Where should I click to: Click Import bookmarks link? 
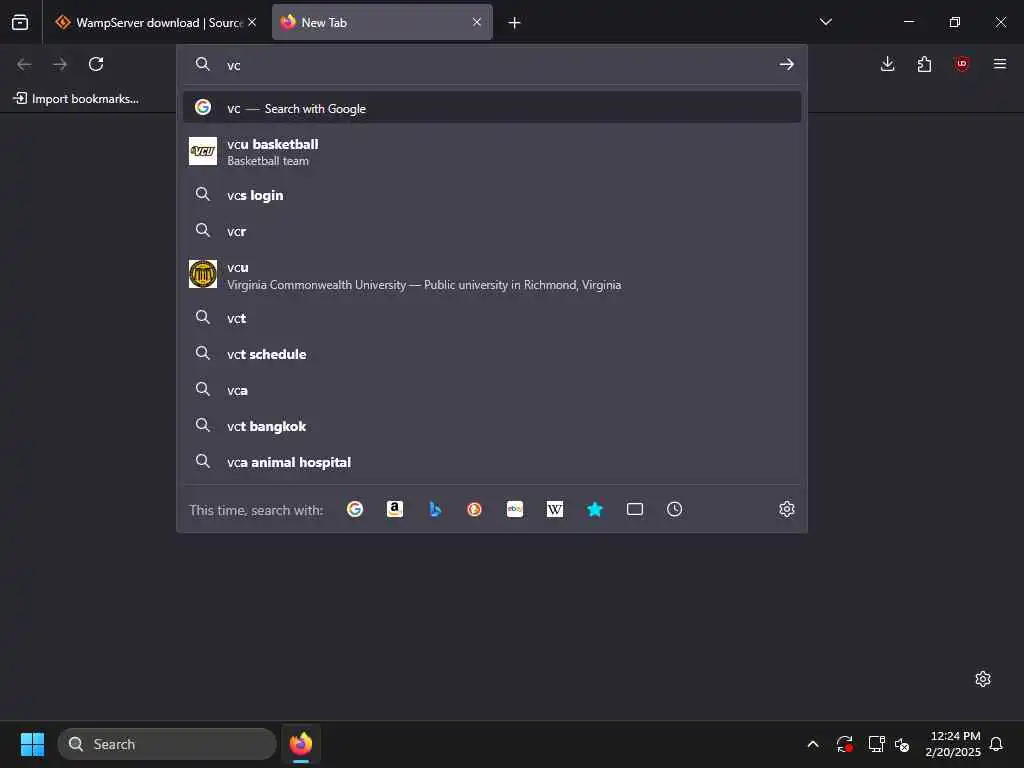76,99
